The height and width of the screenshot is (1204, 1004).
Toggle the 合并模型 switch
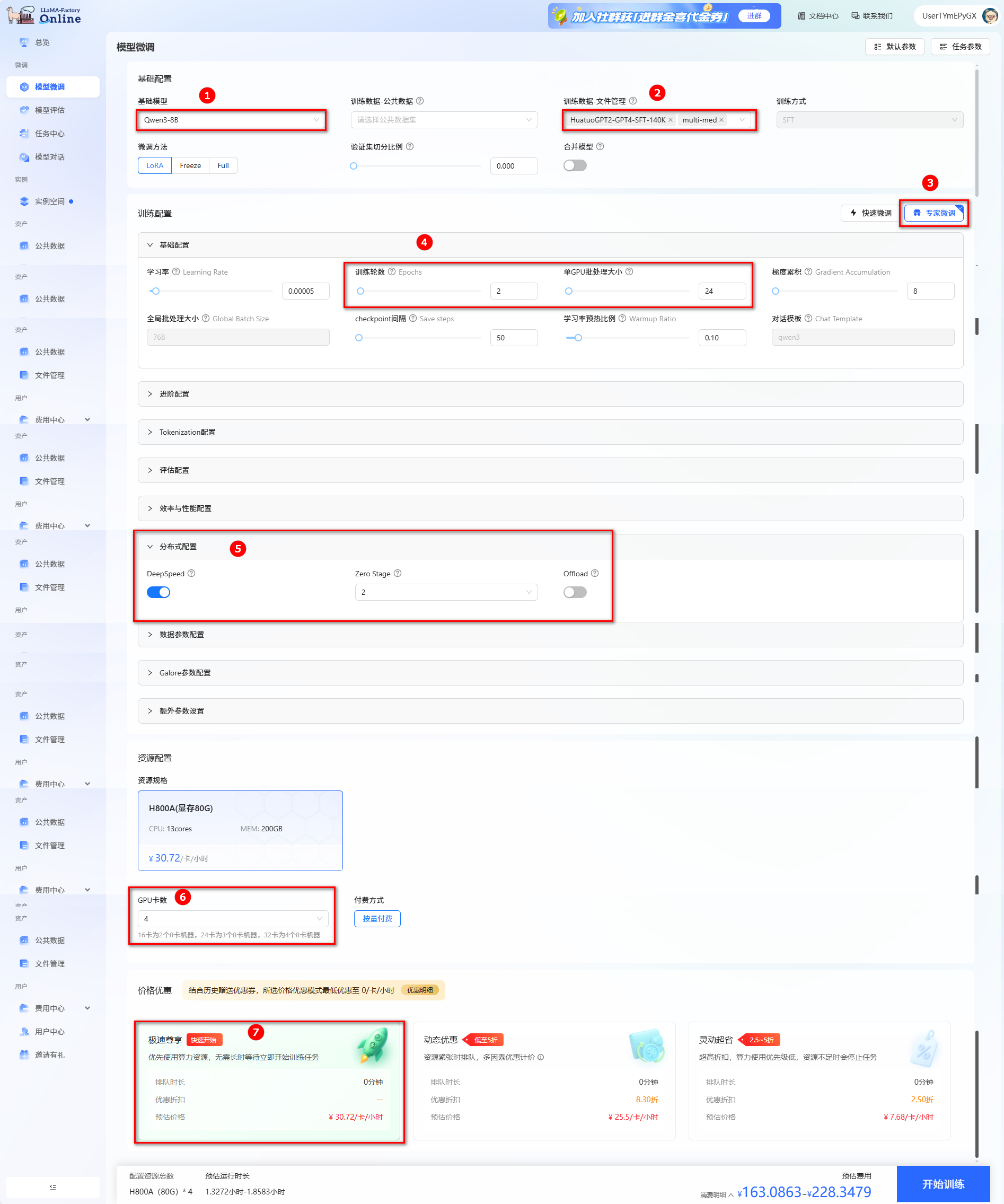click(575, 166)
